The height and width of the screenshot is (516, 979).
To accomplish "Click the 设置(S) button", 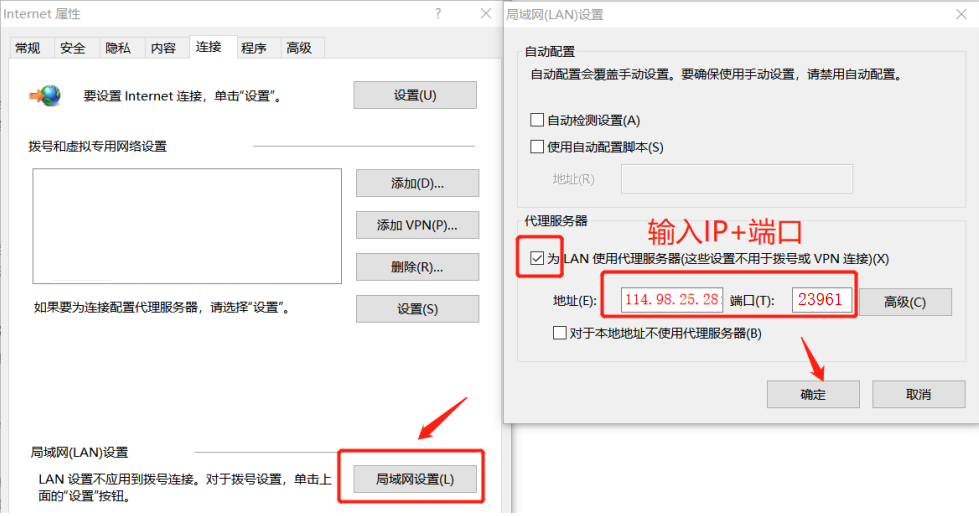I will (418, 309).
